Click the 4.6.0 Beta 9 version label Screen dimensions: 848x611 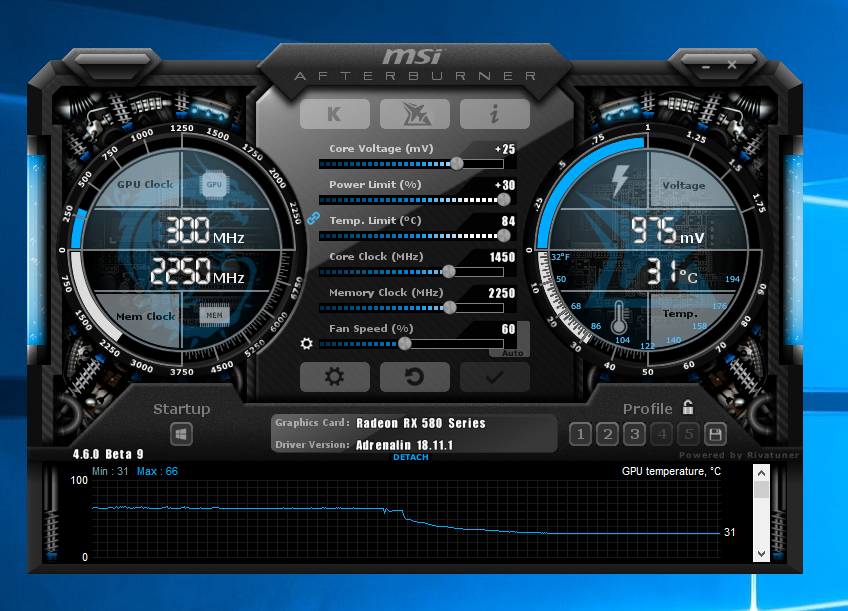pyautogui.click(x=108, y=454)
